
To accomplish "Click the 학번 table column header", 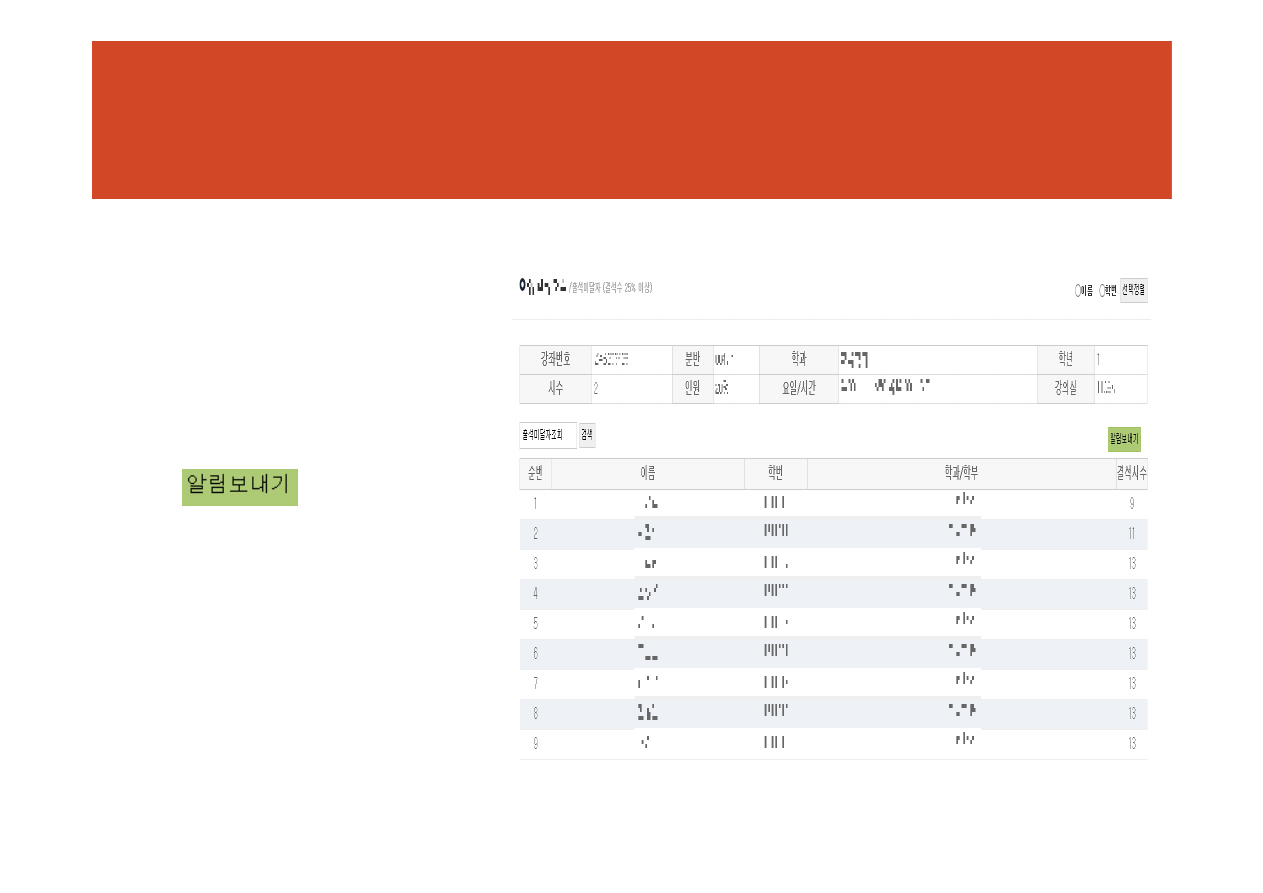I will pos(775,474).
